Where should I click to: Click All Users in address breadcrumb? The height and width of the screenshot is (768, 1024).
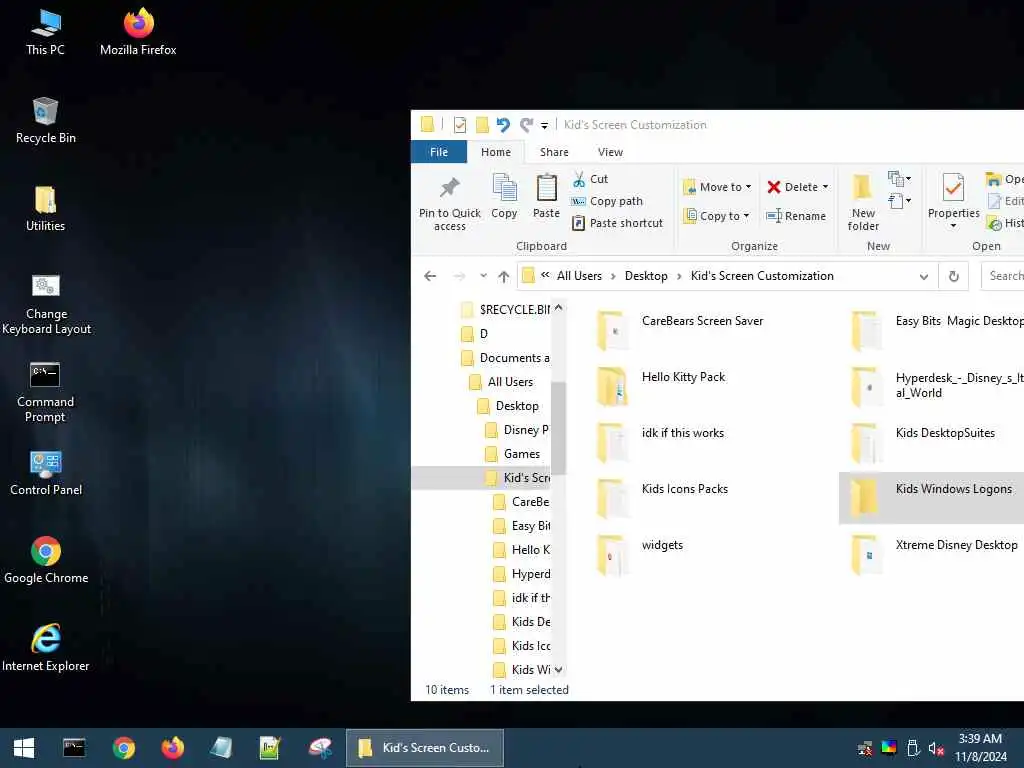579,276
